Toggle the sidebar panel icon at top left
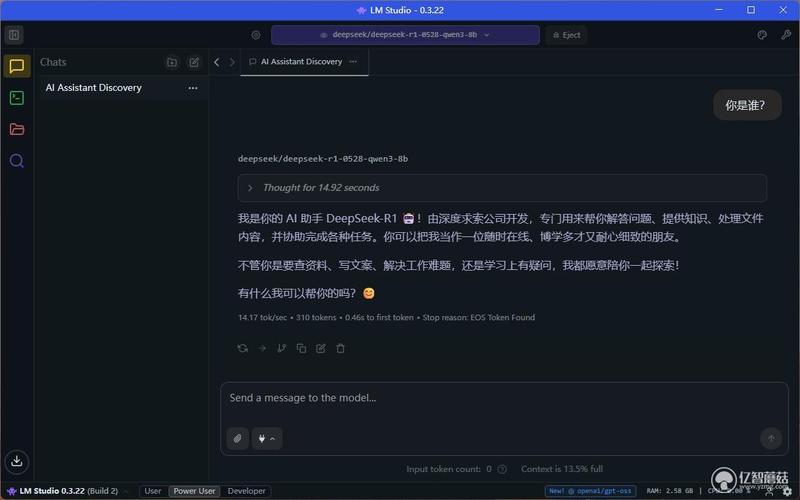 14,35
